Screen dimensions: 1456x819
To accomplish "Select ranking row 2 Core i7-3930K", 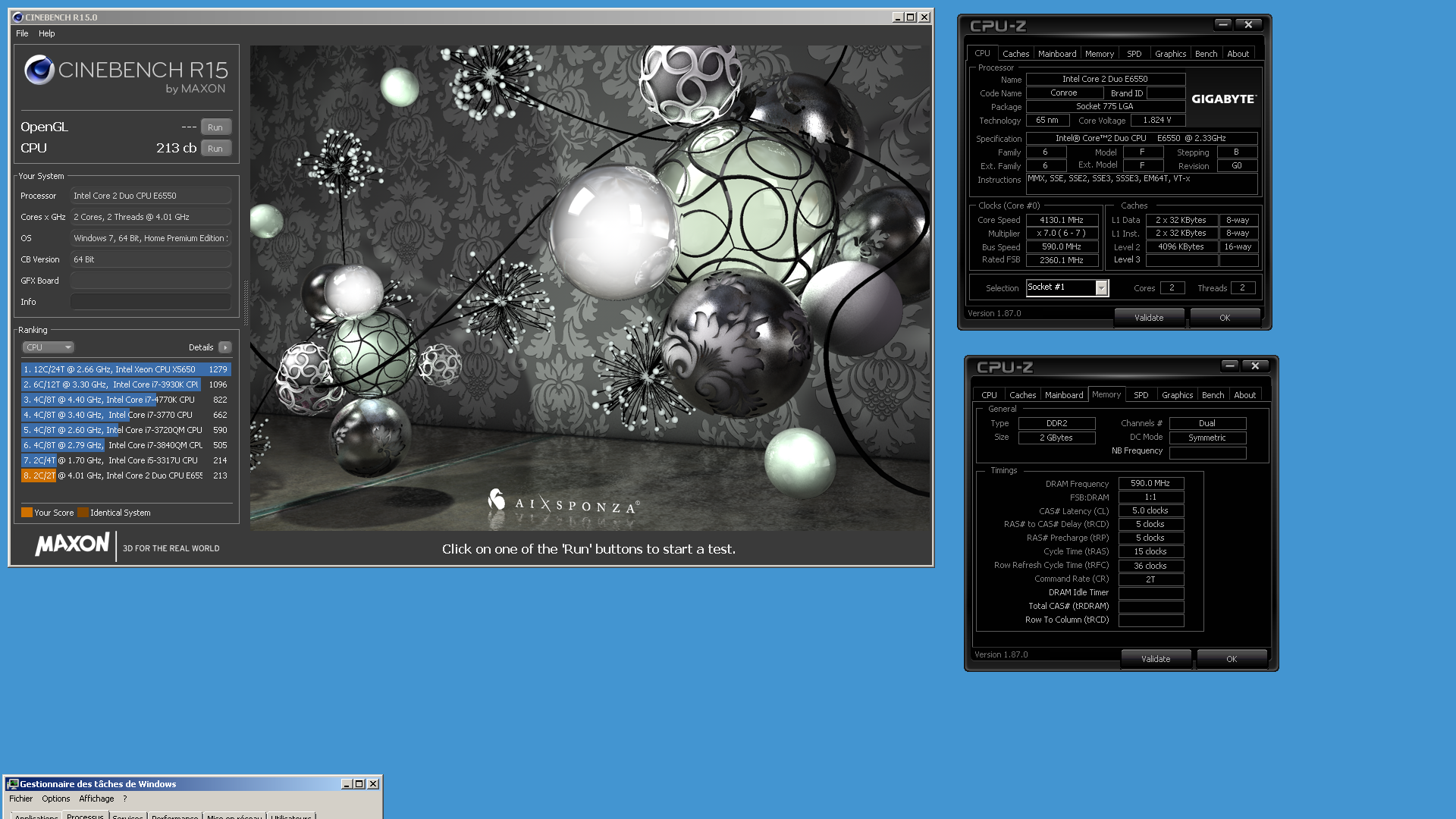I will pyautogui.click(x=126, y=384).
